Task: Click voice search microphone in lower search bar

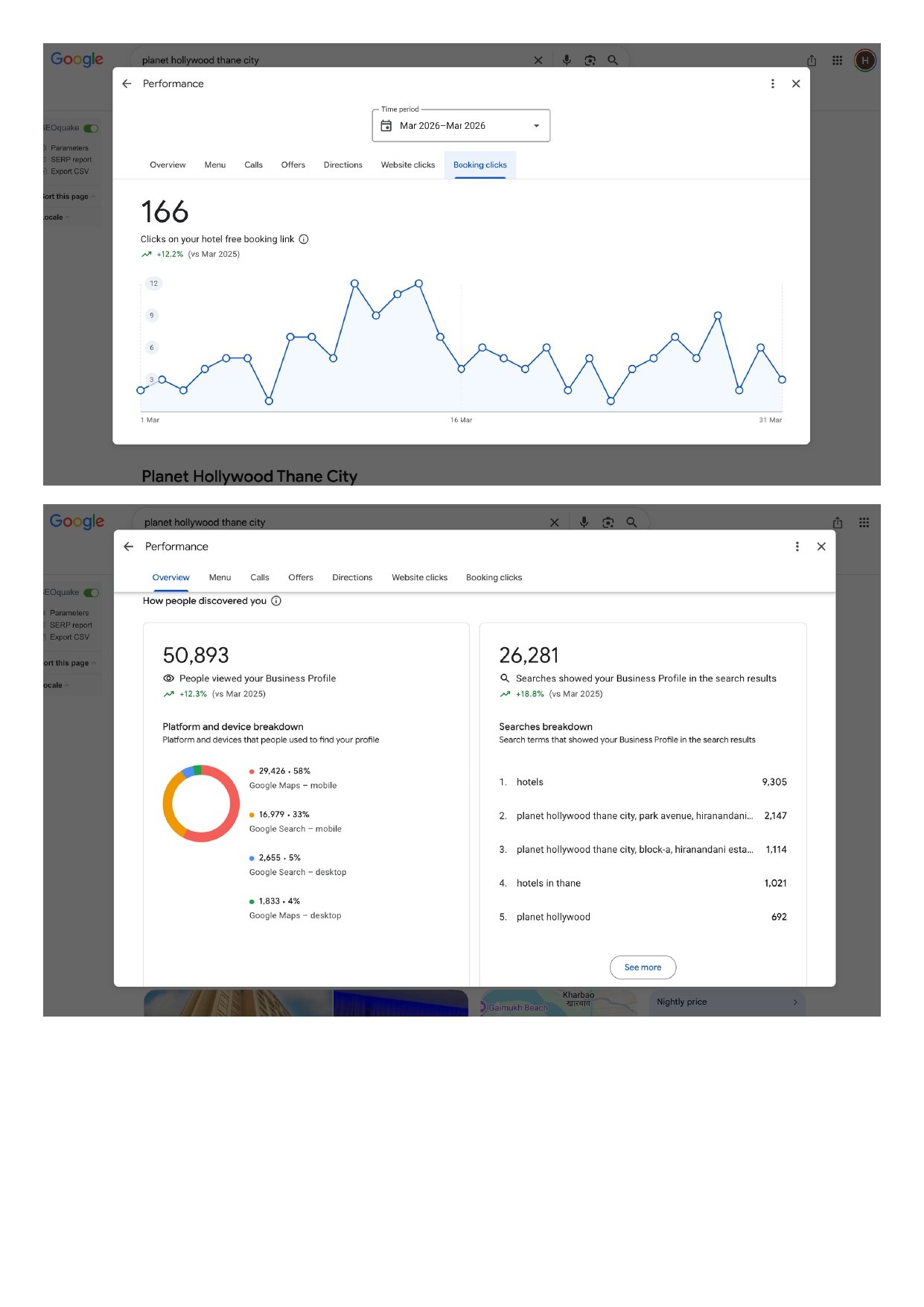Action: pos(584,523)
